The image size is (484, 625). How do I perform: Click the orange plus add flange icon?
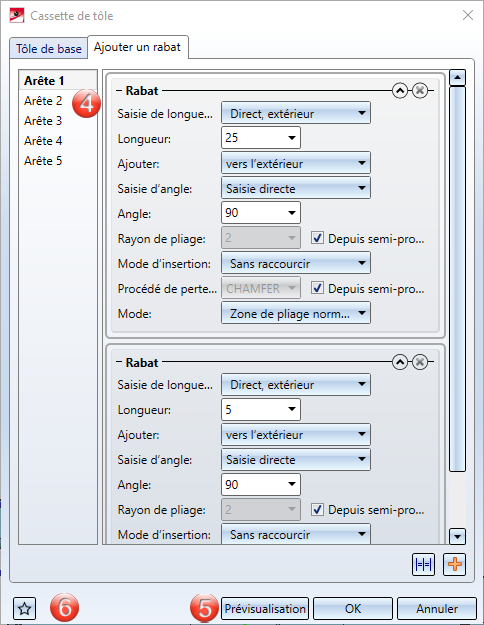tap(454, 564)
